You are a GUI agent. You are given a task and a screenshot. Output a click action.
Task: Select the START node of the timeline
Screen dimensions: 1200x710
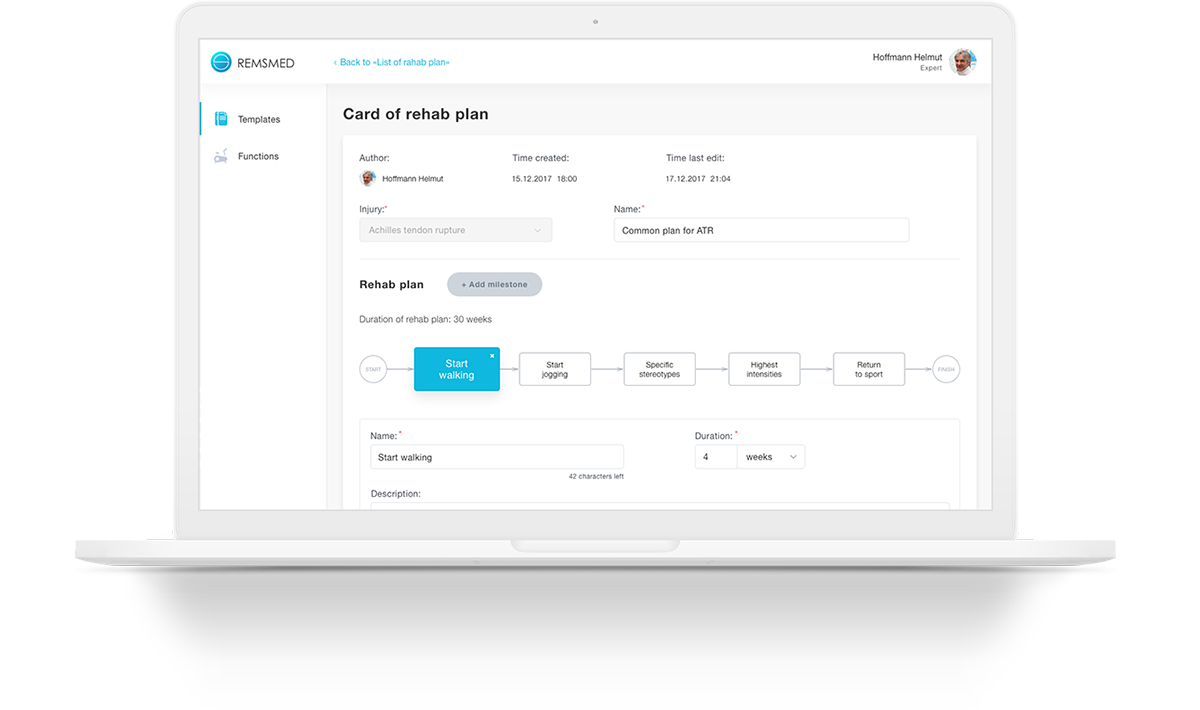point(373,369)
